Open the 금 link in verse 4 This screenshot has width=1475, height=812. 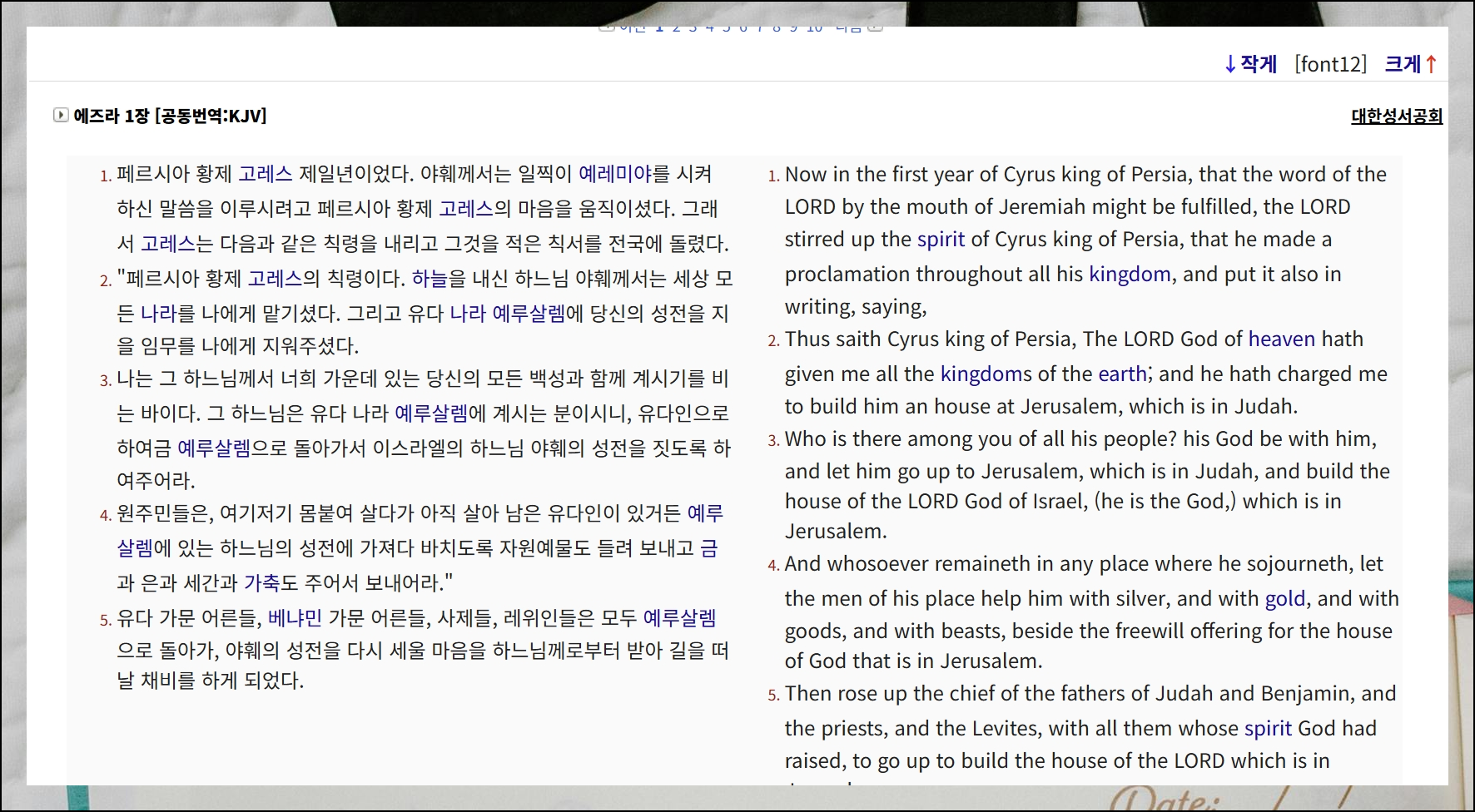(708, 548)
